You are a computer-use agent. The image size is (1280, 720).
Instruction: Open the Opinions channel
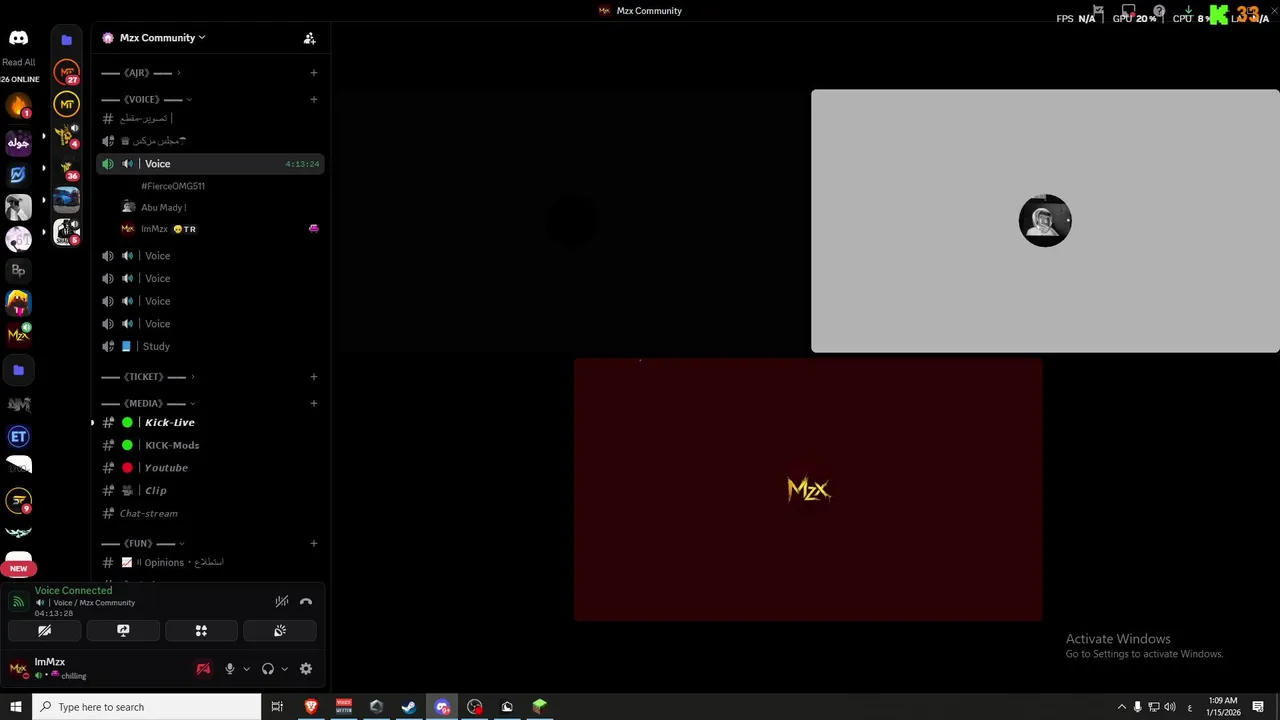210,562
